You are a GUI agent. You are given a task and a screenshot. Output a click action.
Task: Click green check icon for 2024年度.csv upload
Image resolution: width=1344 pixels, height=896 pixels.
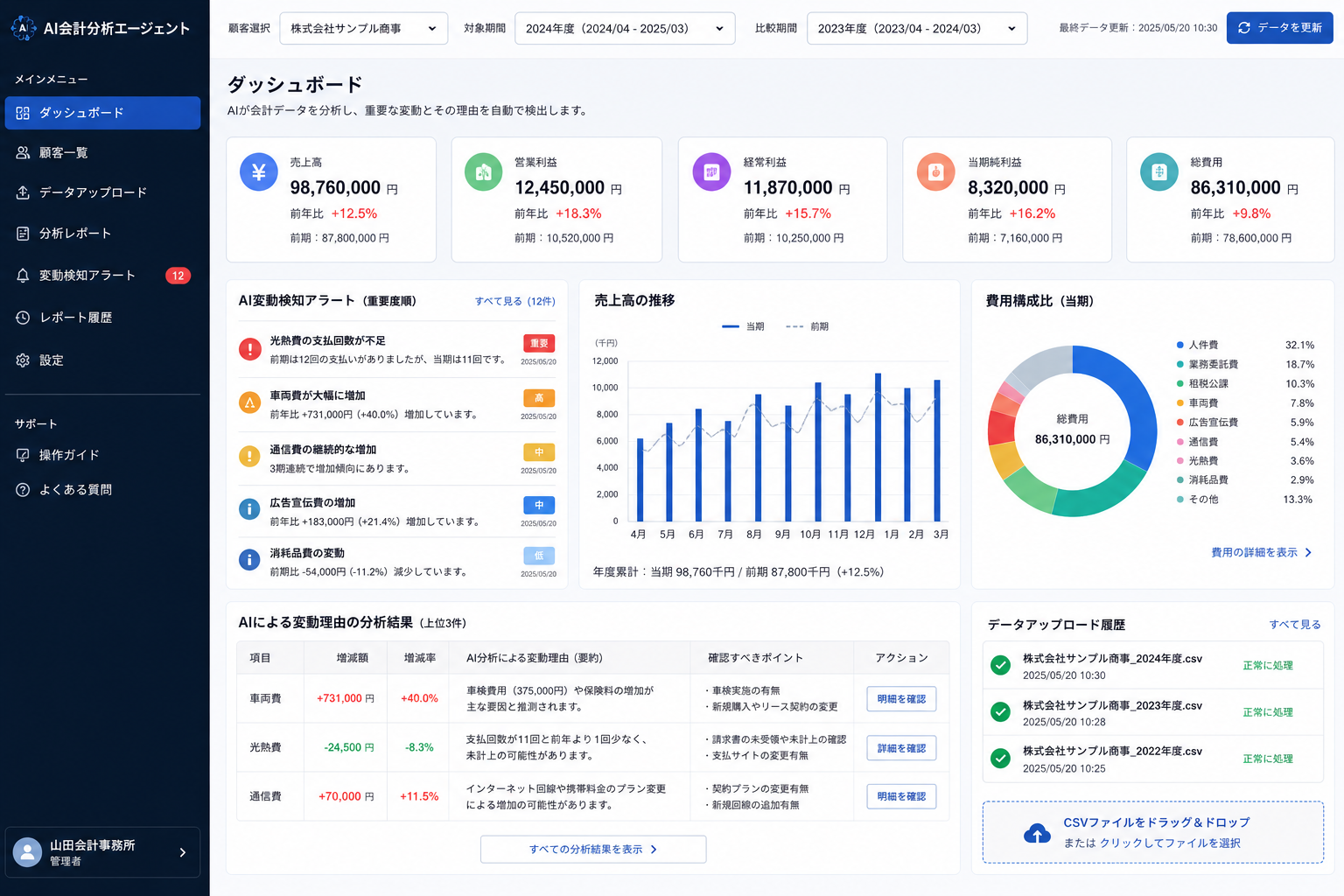point(1000,666)
